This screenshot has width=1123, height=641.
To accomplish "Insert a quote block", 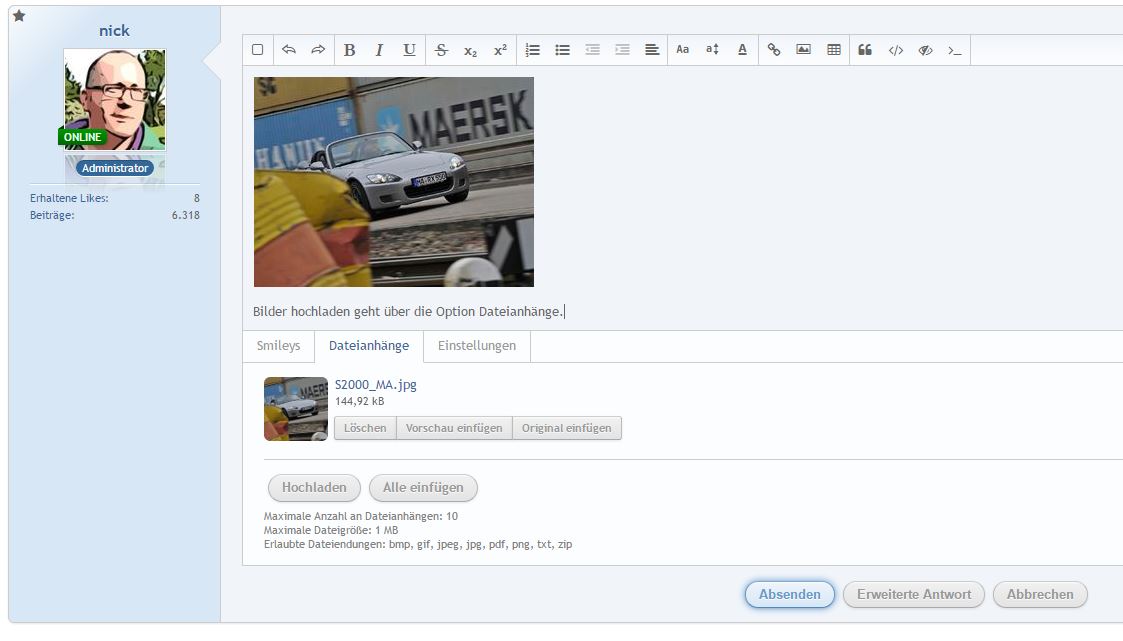I will click(x=865, y=50).
